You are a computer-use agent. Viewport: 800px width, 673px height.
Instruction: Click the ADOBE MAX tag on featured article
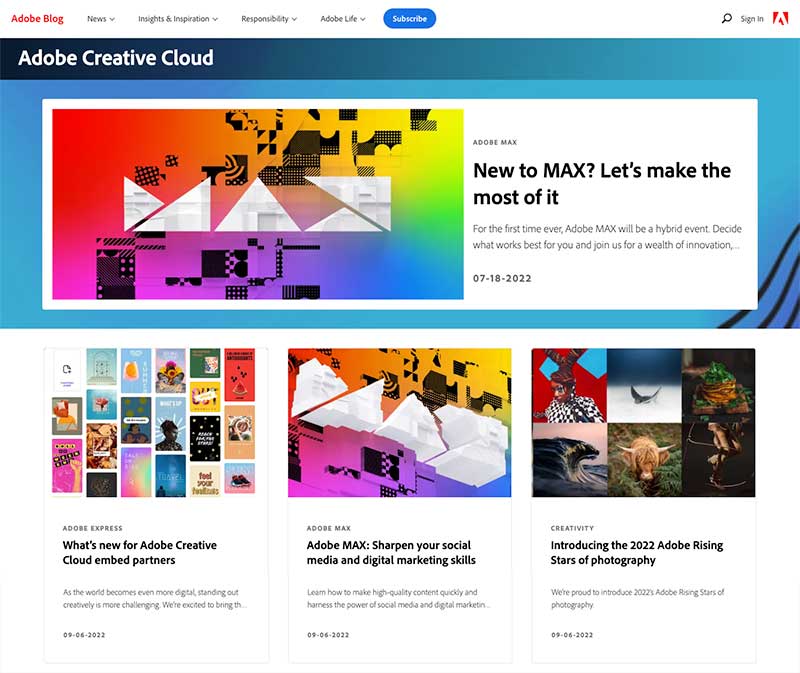click(495, 142)
